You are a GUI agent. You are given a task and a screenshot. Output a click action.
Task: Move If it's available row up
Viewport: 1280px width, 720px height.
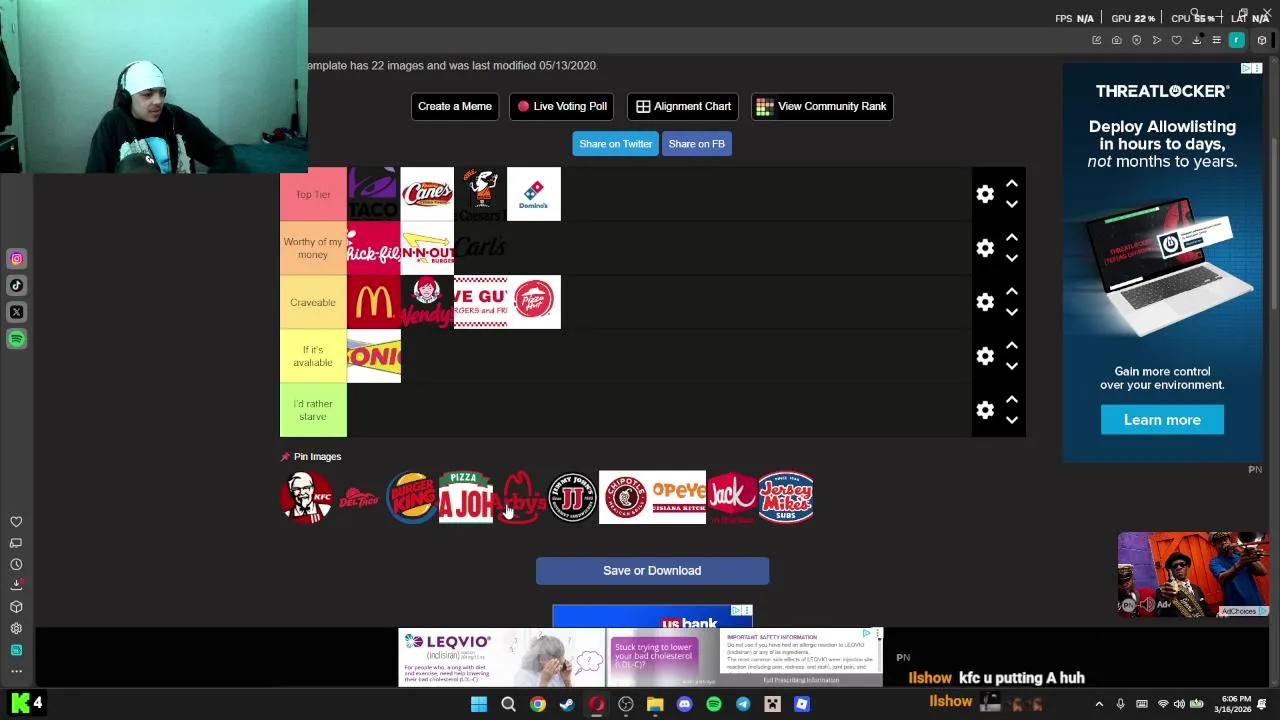point(1011,346)
